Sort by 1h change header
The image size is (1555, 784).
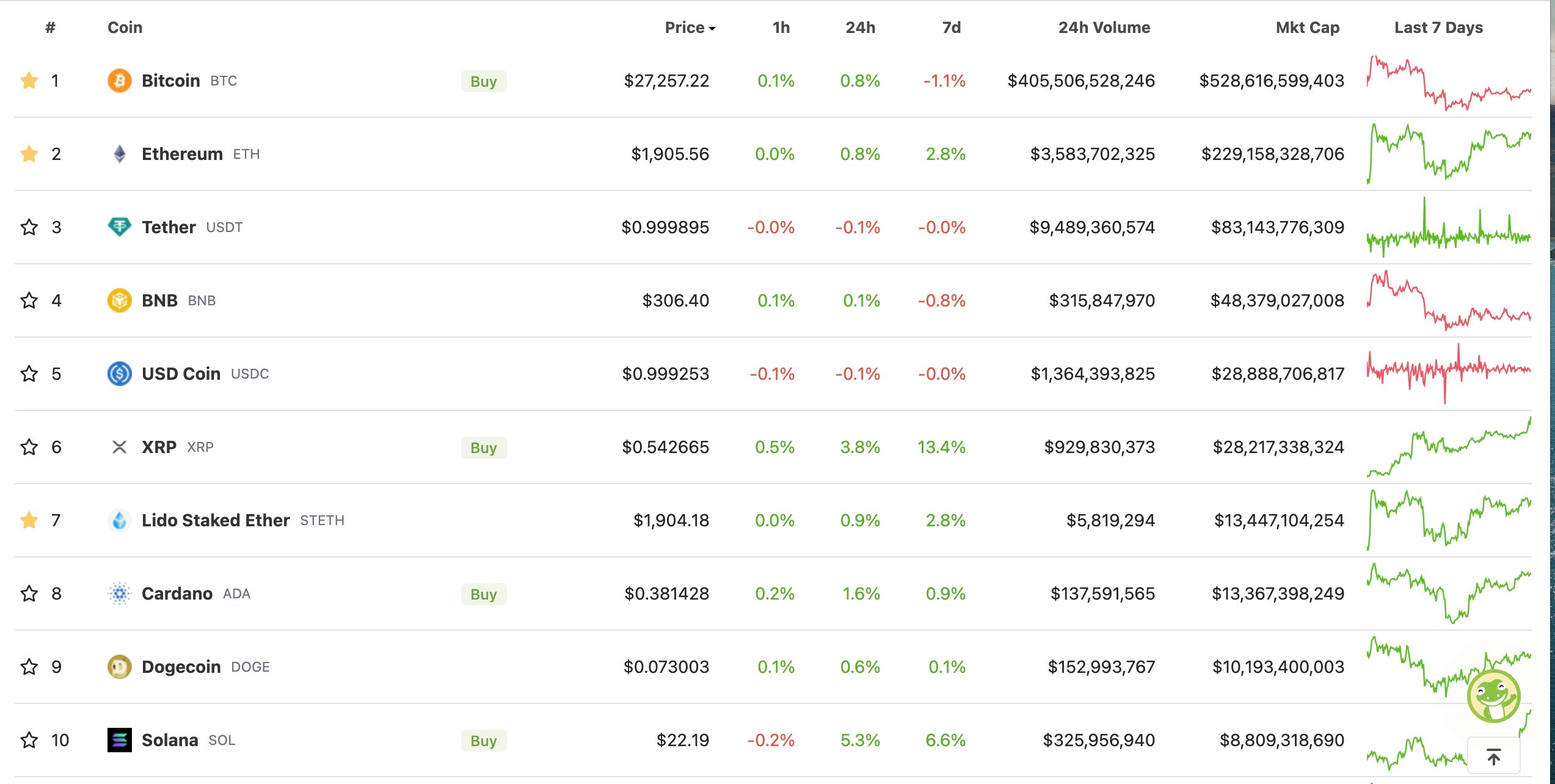coord(781,27)
